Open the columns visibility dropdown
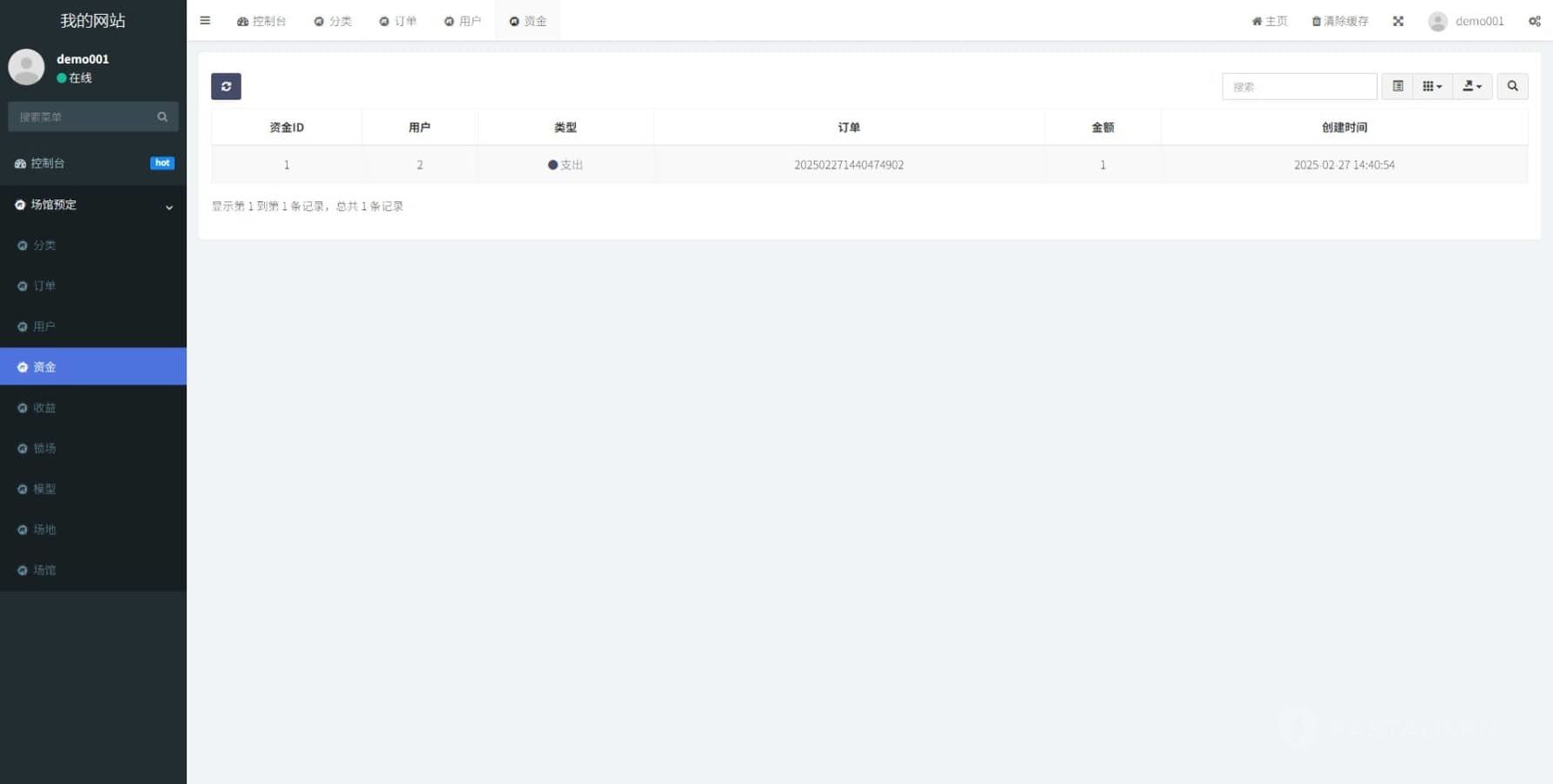Viewport: 1553px width, 784px height. pyautogui.click(x=1432, y=86)
